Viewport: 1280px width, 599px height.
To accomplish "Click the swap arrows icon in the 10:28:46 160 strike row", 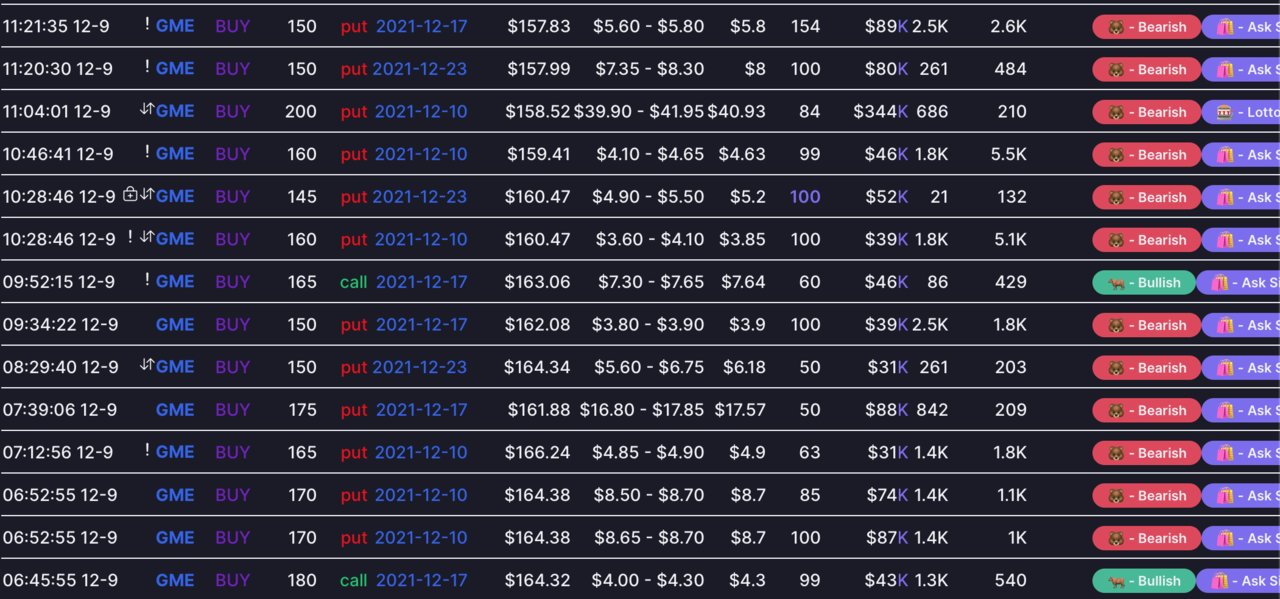I will pos(147,238).
